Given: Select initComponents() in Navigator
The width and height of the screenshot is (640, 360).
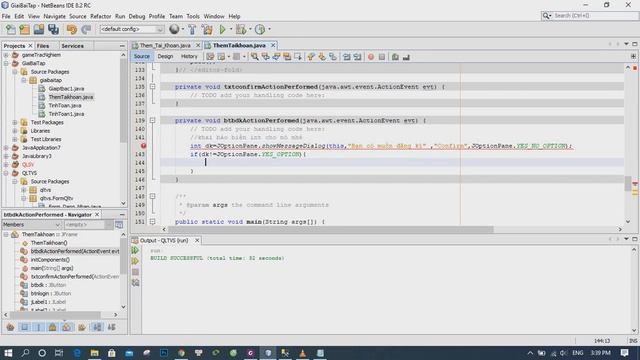Looking at the screenshot, I should coord(50,260).
